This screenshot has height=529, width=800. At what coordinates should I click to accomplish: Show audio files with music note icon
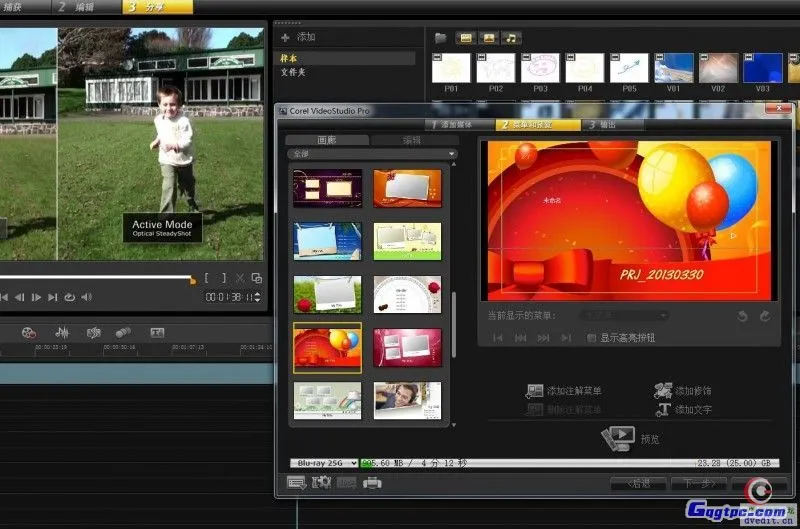pyautogui.click(x=511, y=37)
